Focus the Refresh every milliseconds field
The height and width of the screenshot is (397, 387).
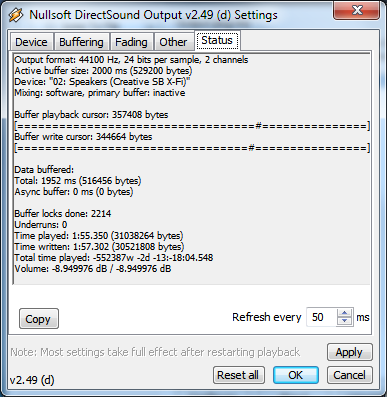[322, 317]
